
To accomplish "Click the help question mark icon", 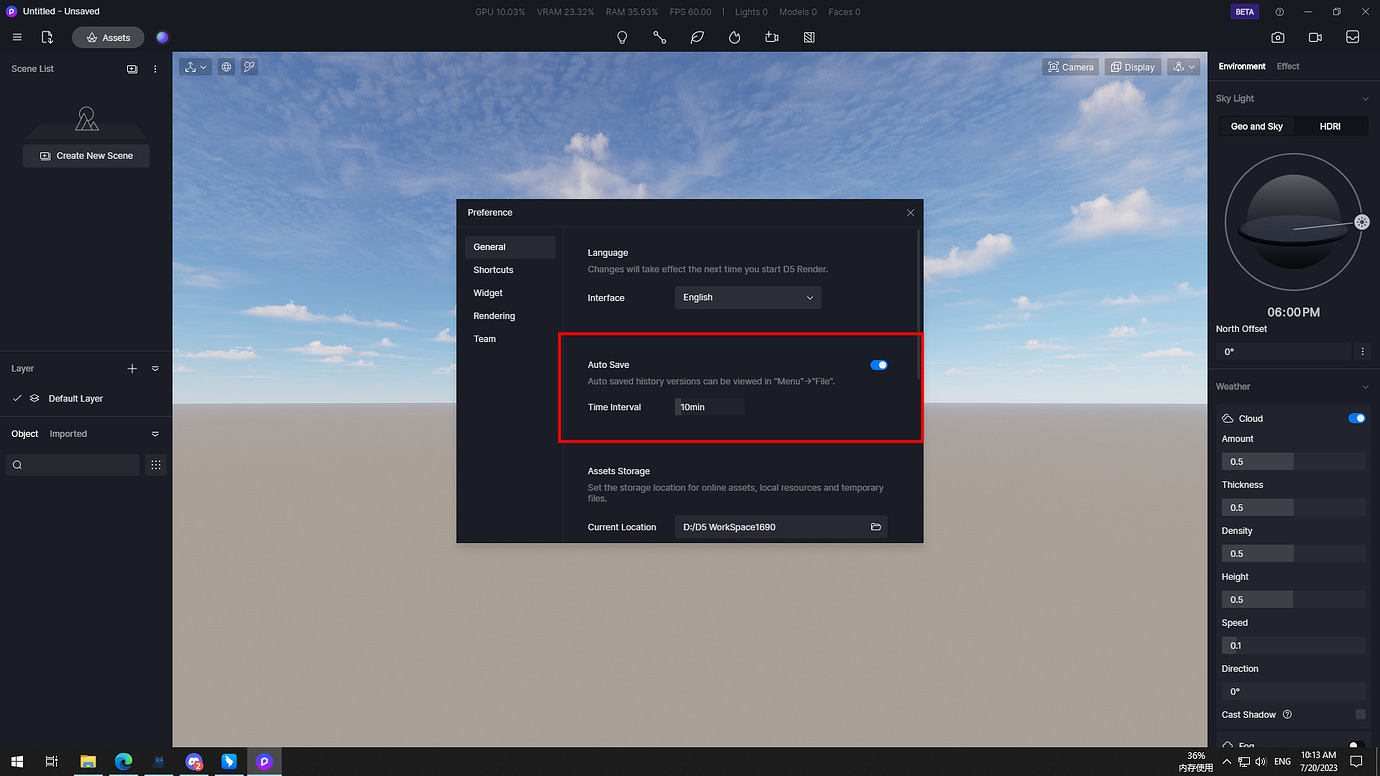I will point(1280,12).
